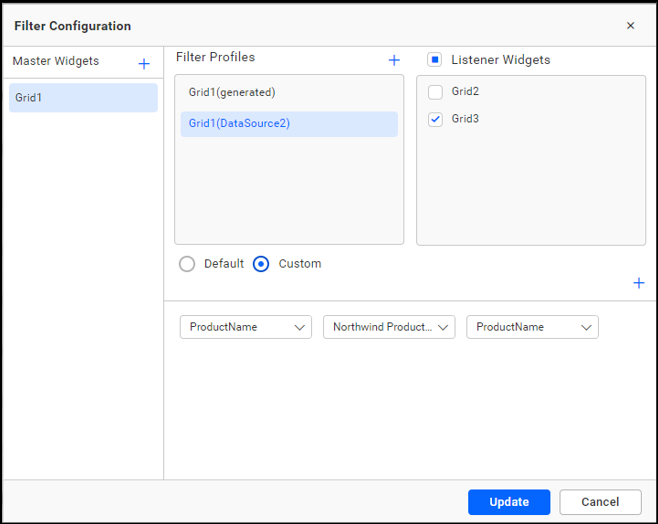Screen dimensions: 658x524
Task: Select the Default radio button
Action: (187, 264)
